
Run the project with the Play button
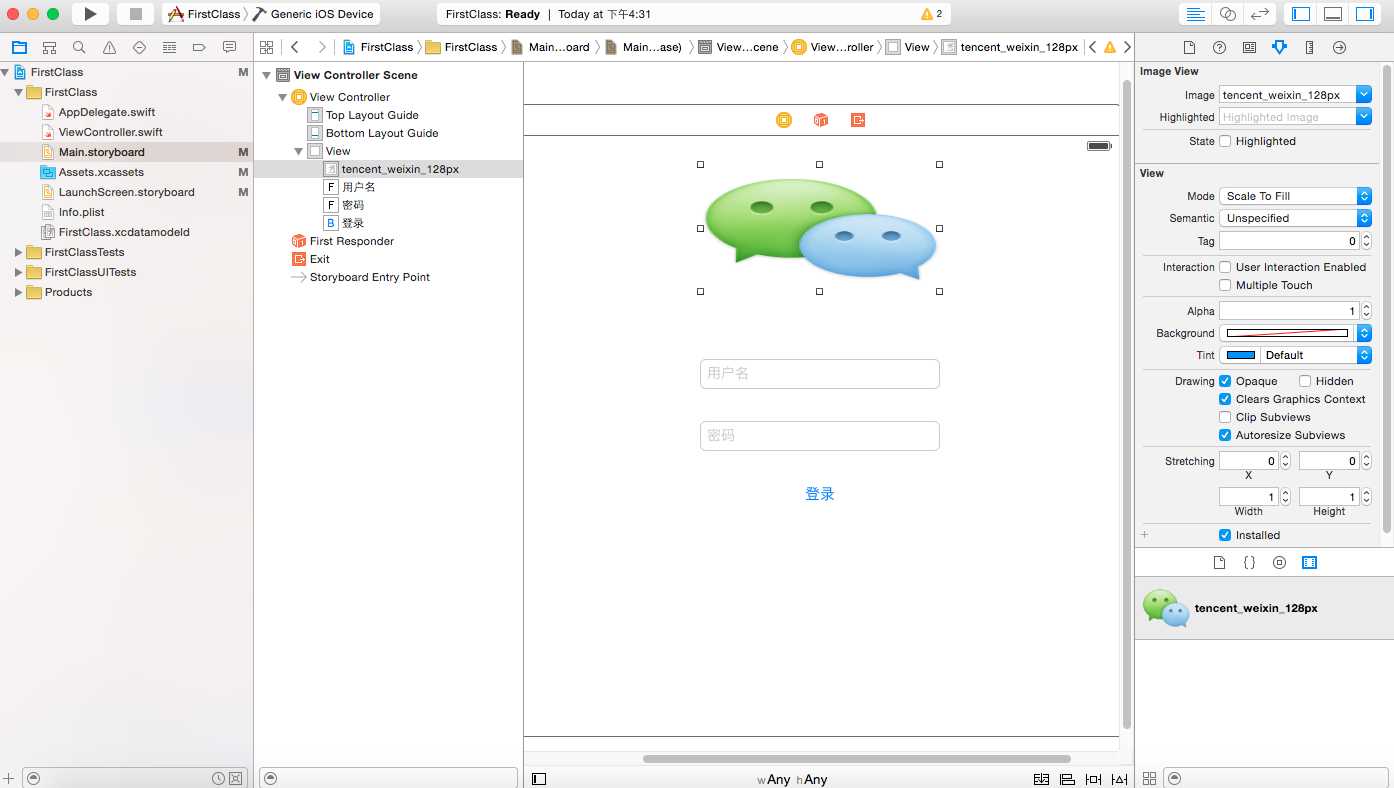(90, 14)
